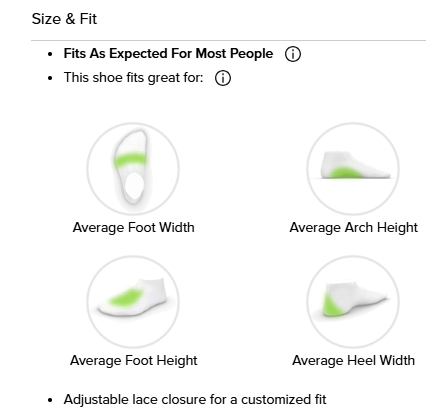Select the arch height foot illustration
This screenshot has height=409, width=426.
click(353, 169)
